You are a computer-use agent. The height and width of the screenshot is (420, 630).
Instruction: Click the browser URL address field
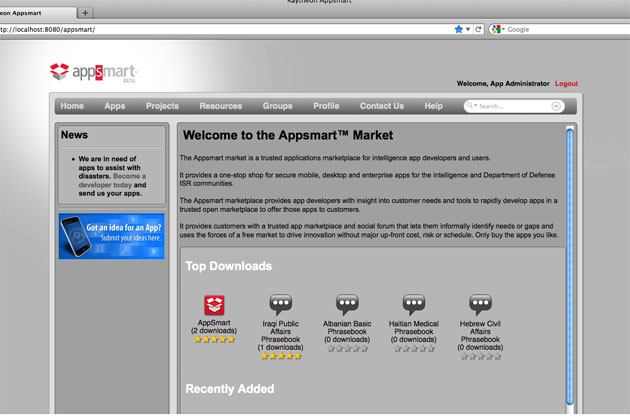point(225,29)
